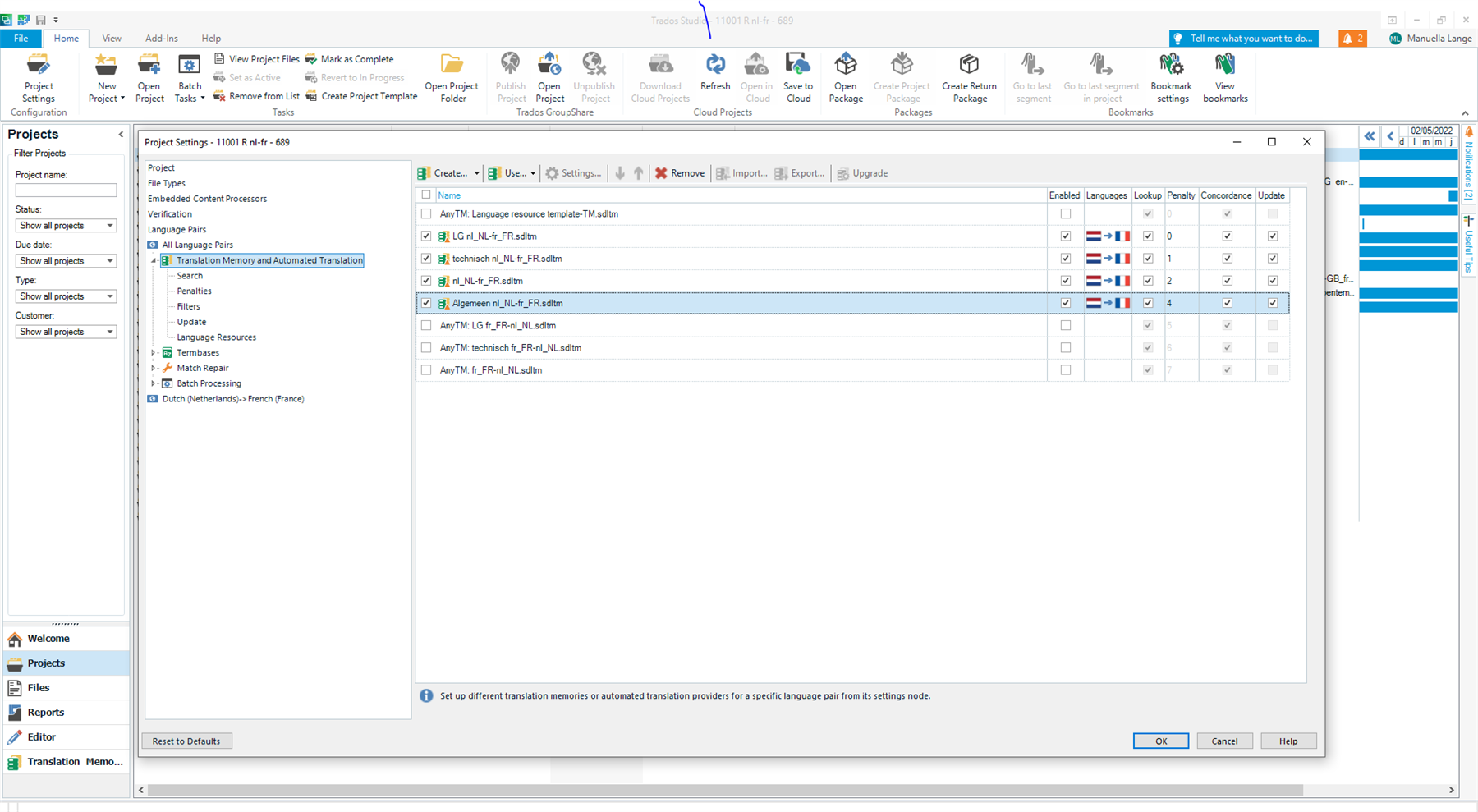Check row selector for AnyTM: Language resource template

[x=426, y=213]
